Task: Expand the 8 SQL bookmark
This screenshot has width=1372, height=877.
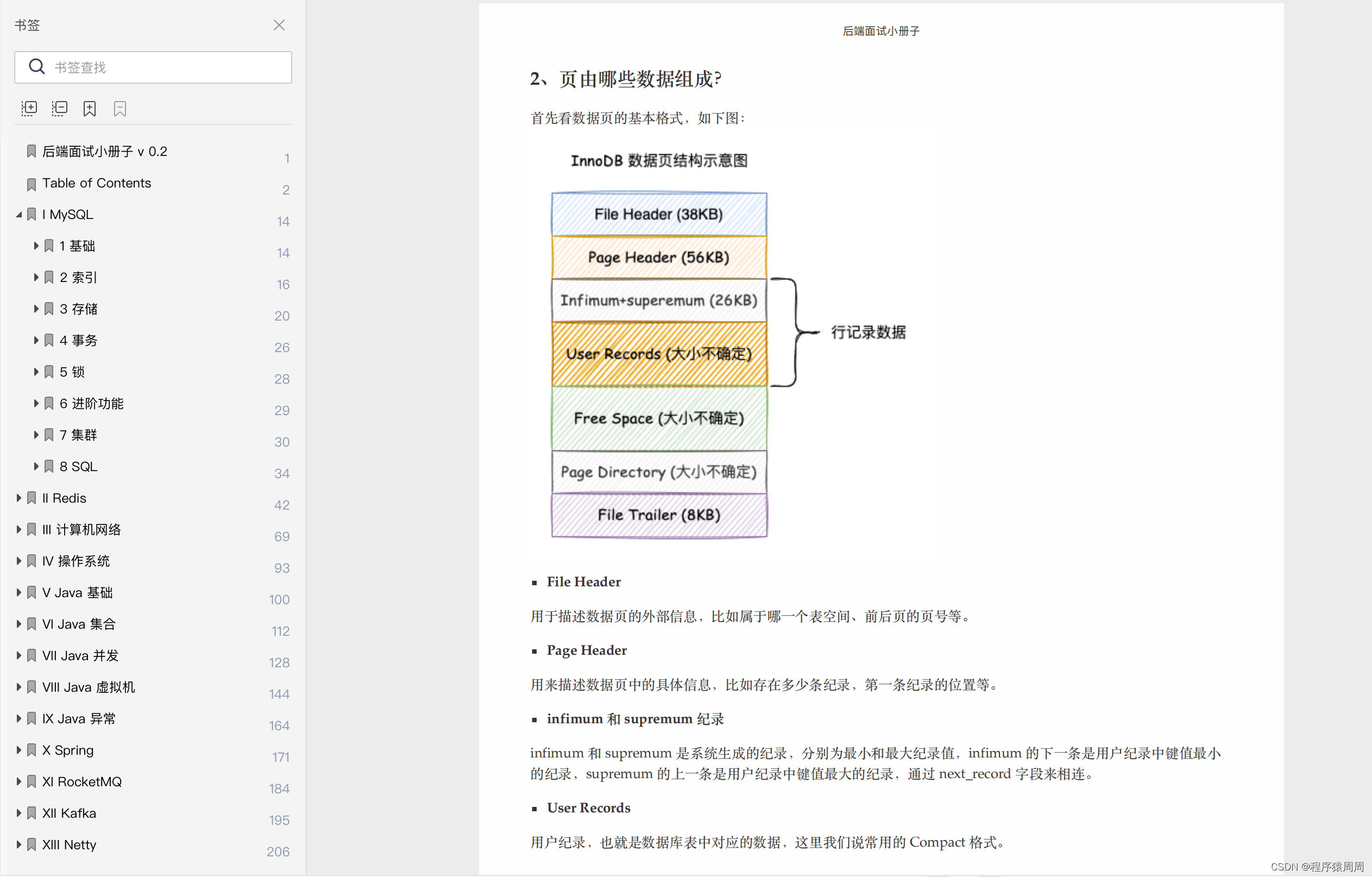Action: 36,467
